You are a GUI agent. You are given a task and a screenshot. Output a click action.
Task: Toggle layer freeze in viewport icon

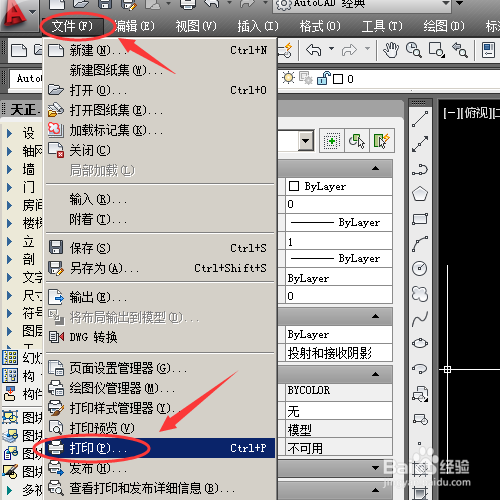[306, 78]
